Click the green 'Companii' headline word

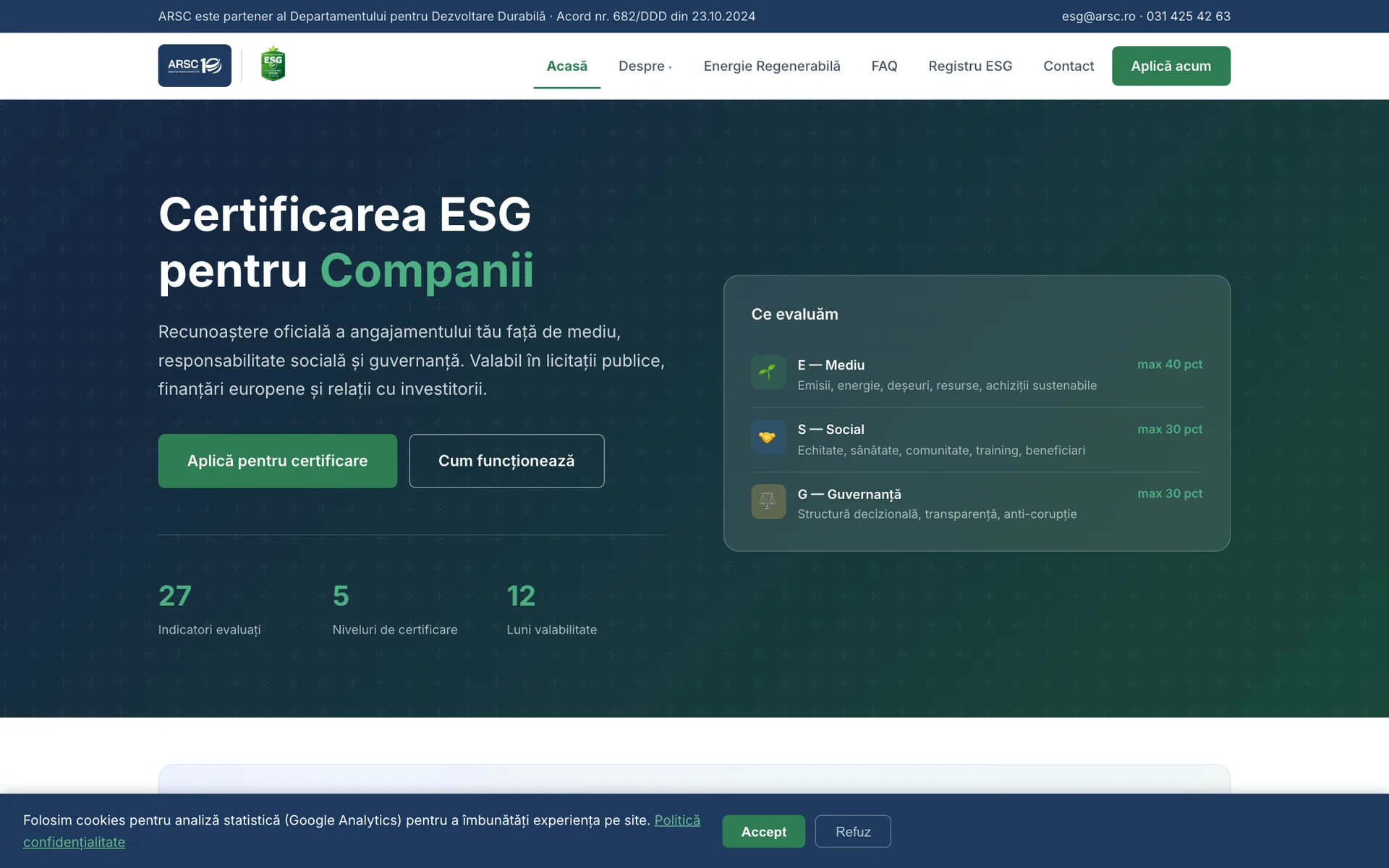click(x=427, y=271)
